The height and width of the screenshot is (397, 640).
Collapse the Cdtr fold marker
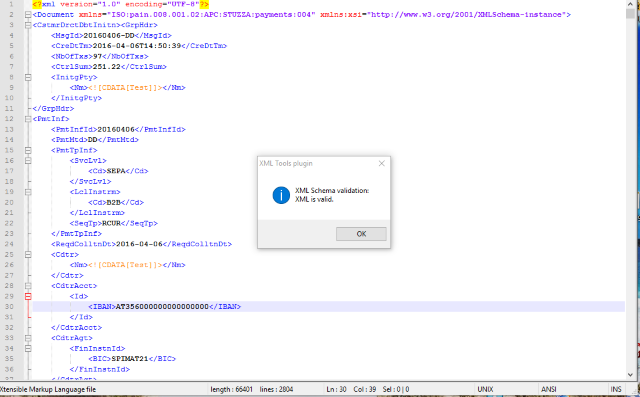(x=28, y=255)
